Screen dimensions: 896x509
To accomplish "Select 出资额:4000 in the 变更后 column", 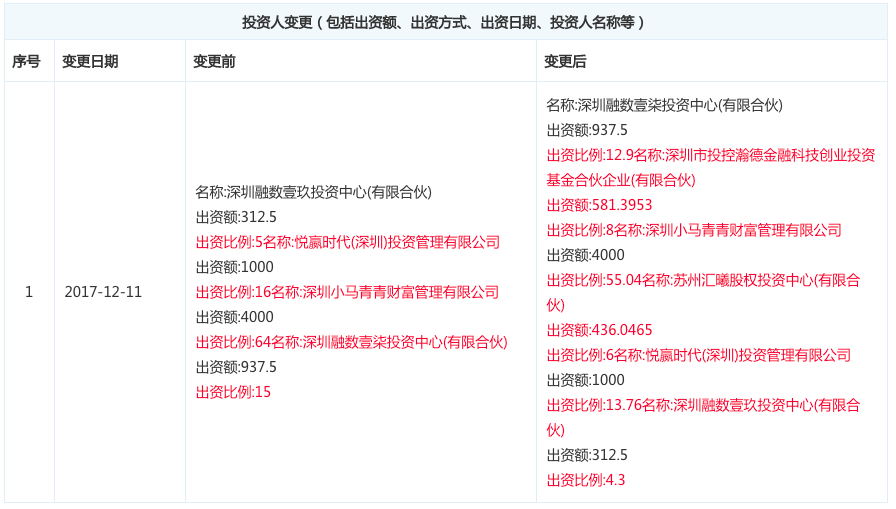I will [585, 255].
